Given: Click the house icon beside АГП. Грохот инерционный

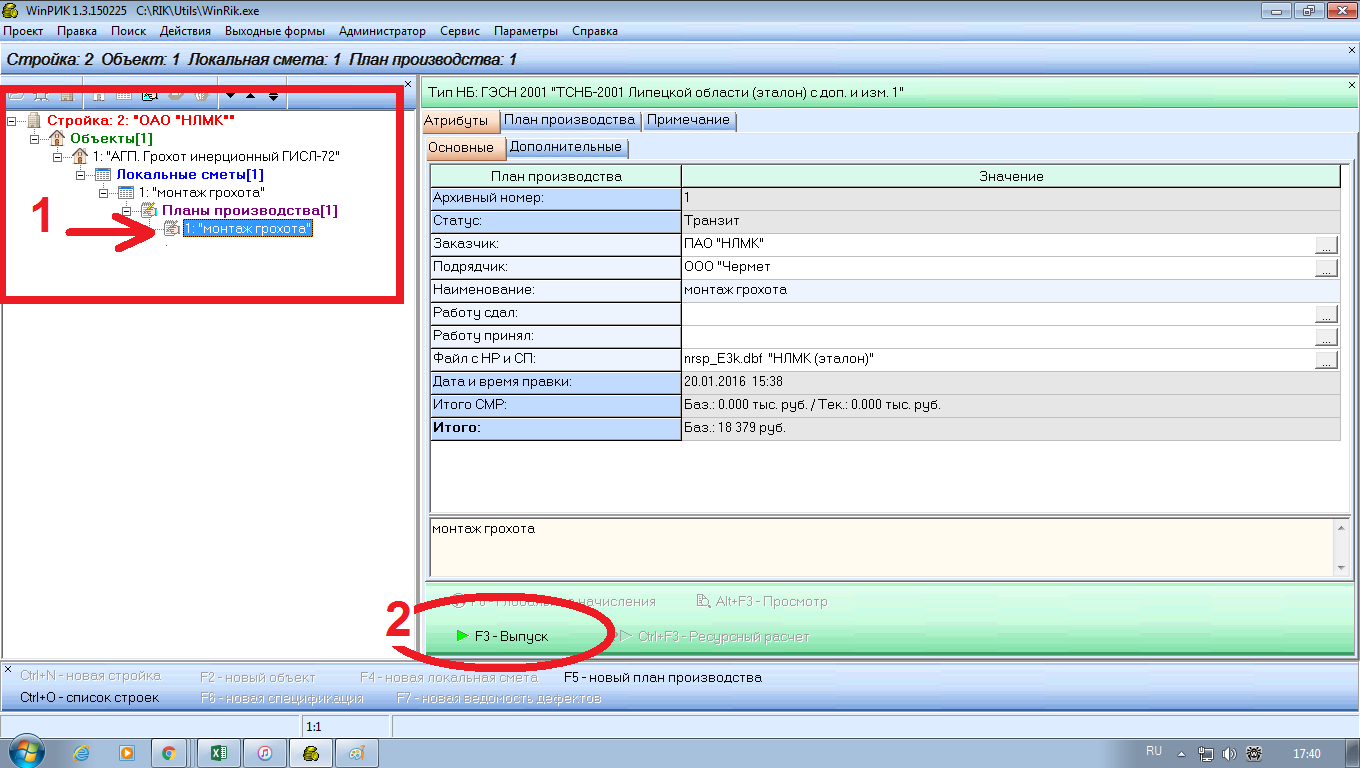Looking at the screenshot, I should tap(80, 156).
